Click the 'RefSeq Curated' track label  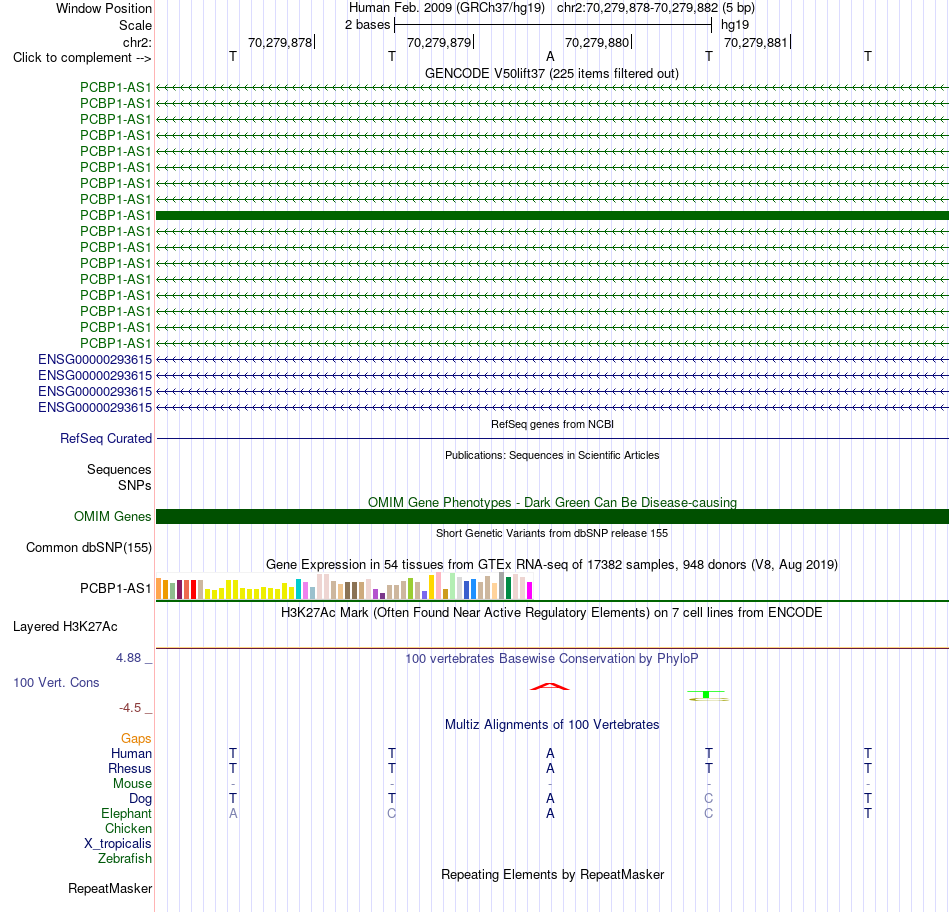(x=106, y=438)
